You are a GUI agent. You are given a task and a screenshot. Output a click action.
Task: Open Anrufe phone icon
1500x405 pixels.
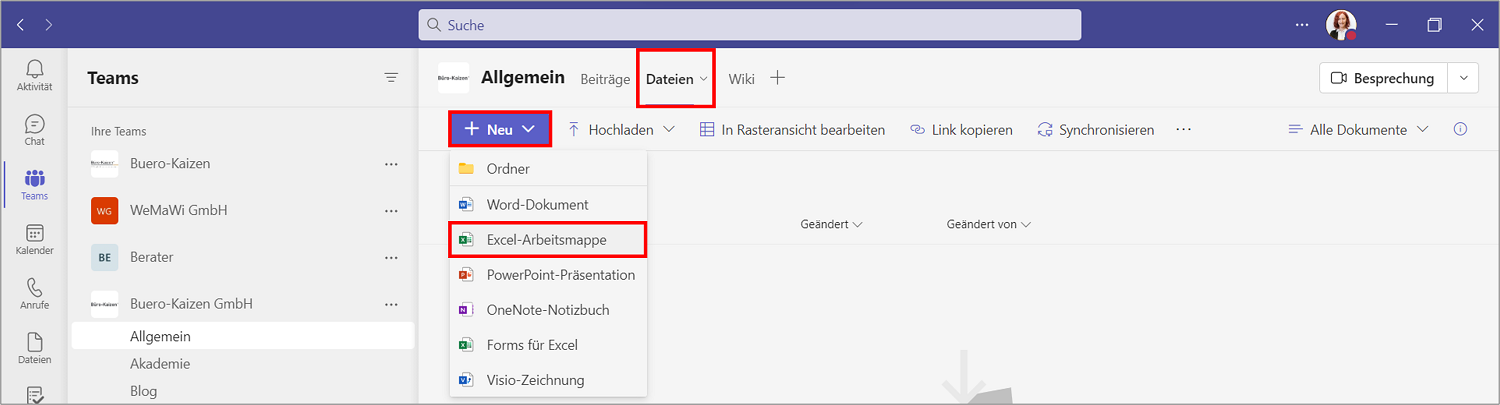[x=35, y=294]
